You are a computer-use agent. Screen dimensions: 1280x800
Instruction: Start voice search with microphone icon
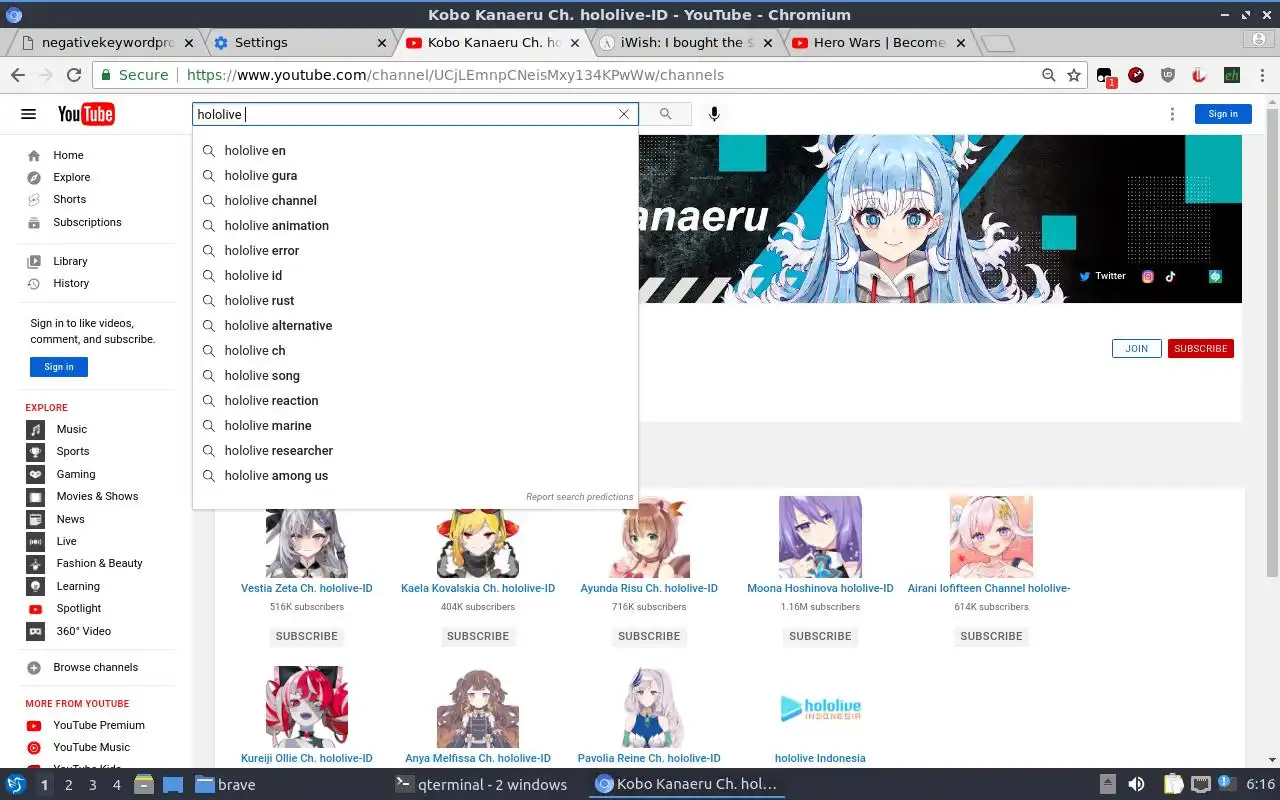714,114
